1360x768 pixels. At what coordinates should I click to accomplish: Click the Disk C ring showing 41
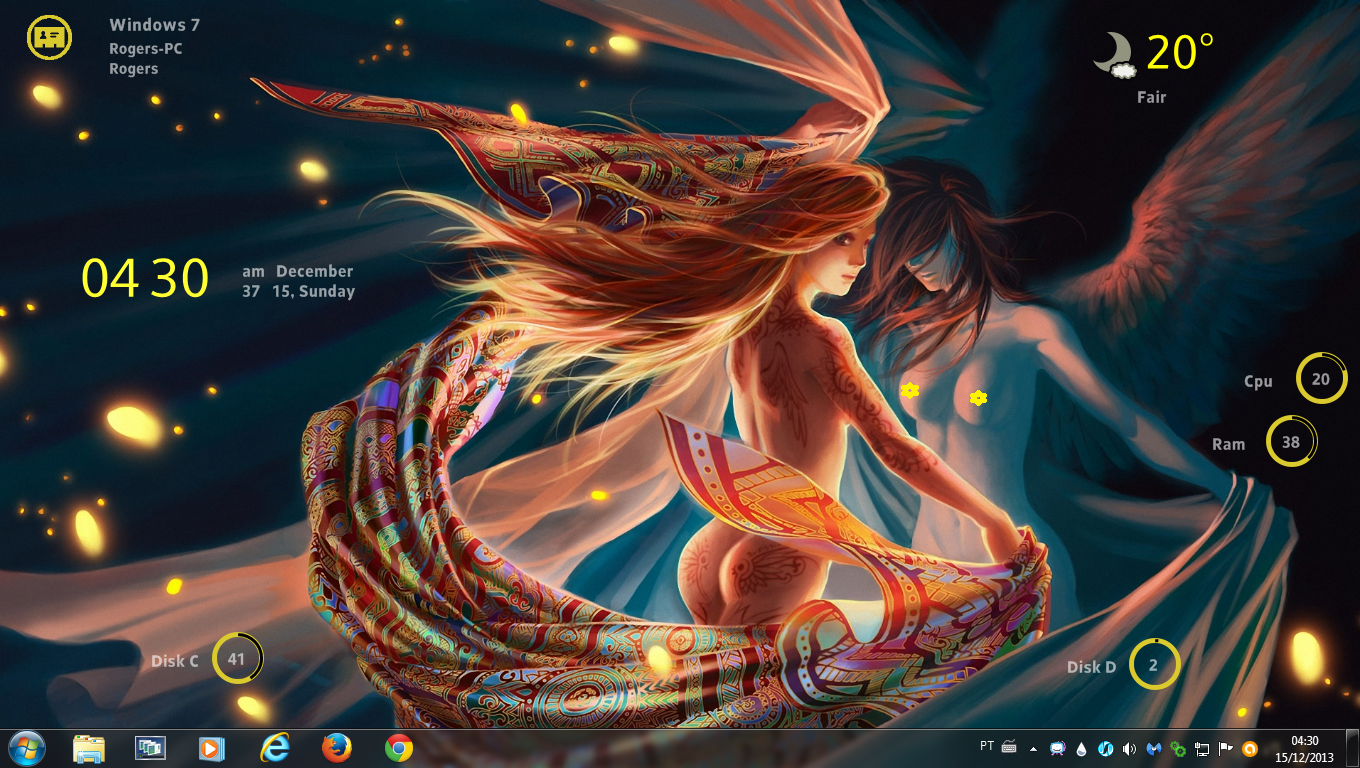237,659
